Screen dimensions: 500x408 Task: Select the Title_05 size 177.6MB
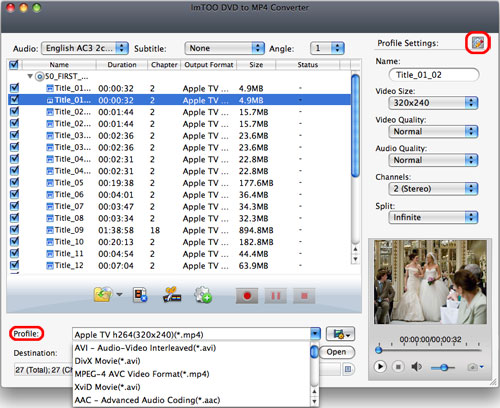256,183
